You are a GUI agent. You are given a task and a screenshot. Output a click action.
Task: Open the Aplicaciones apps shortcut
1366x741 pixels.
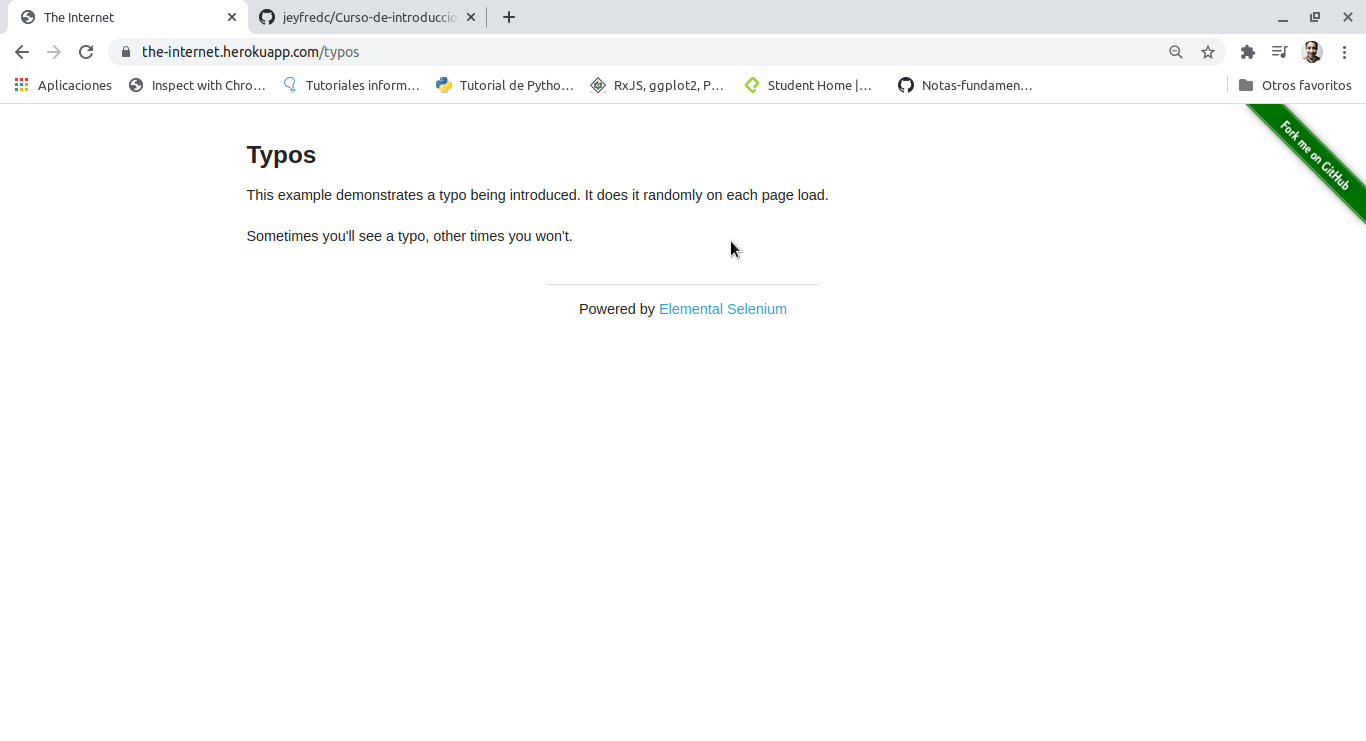63,85
